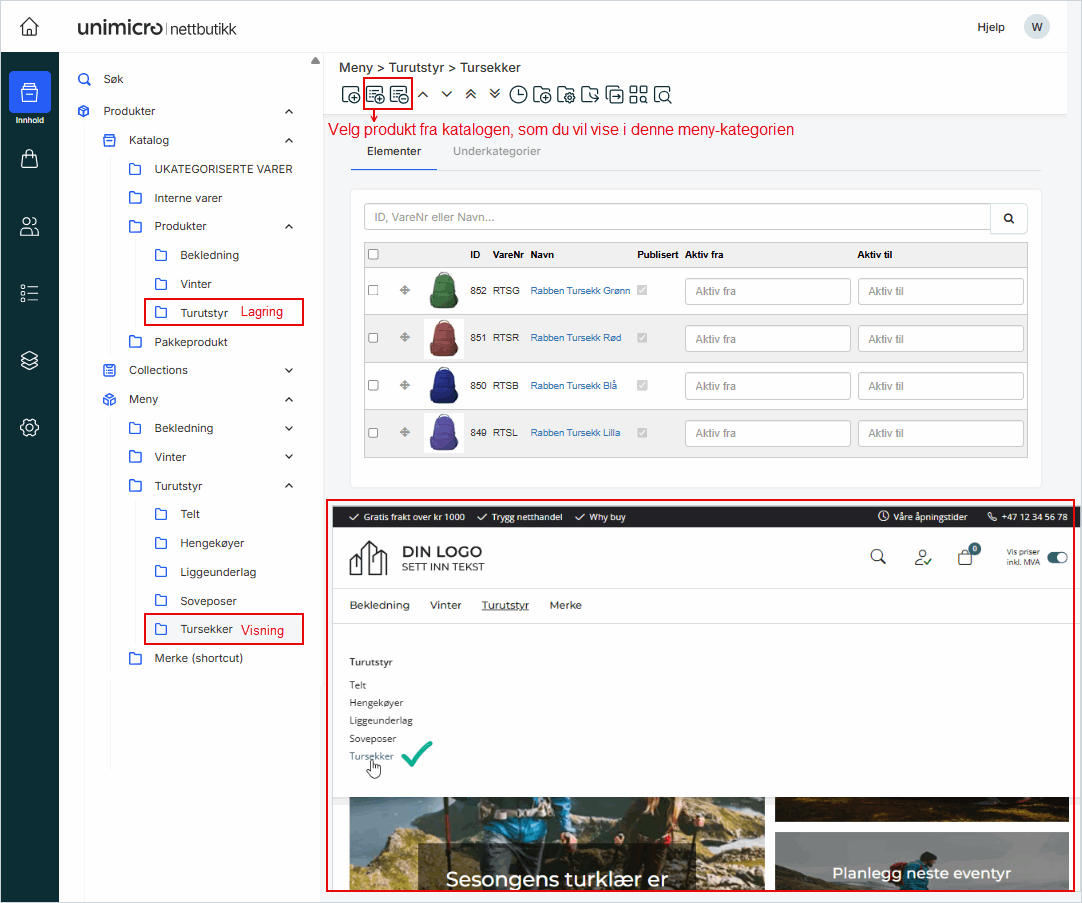The height and width of the screenshot is (903, 1082).
Task: Click the folder settings gear toolbar icon
Action: point(566,95)
